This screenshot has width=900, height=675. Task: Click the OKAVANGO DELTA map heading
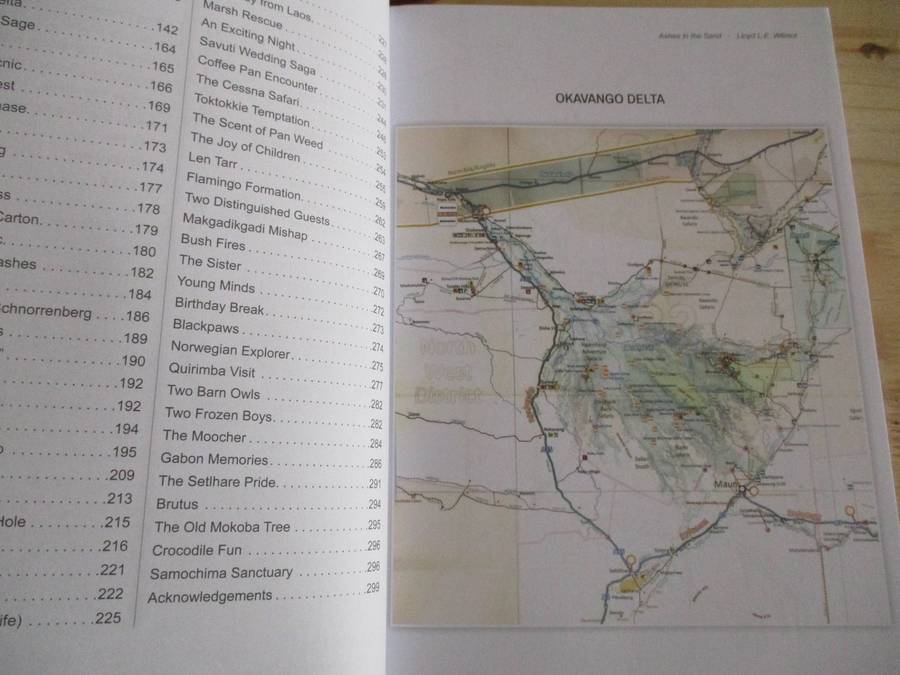tap(609, 99)
